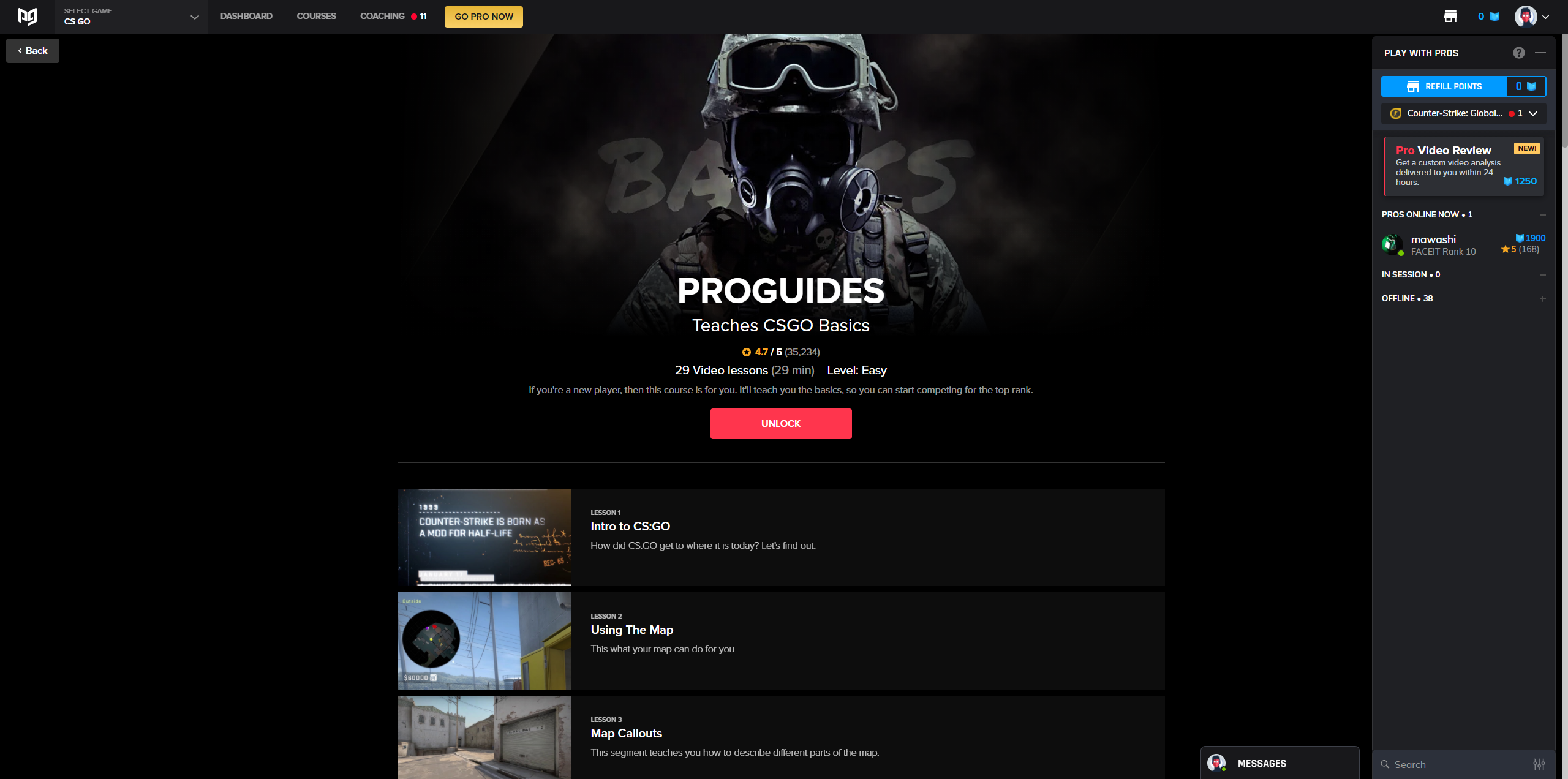
Task: Click the help question mark icon
Action: (x=1518, y=53)
